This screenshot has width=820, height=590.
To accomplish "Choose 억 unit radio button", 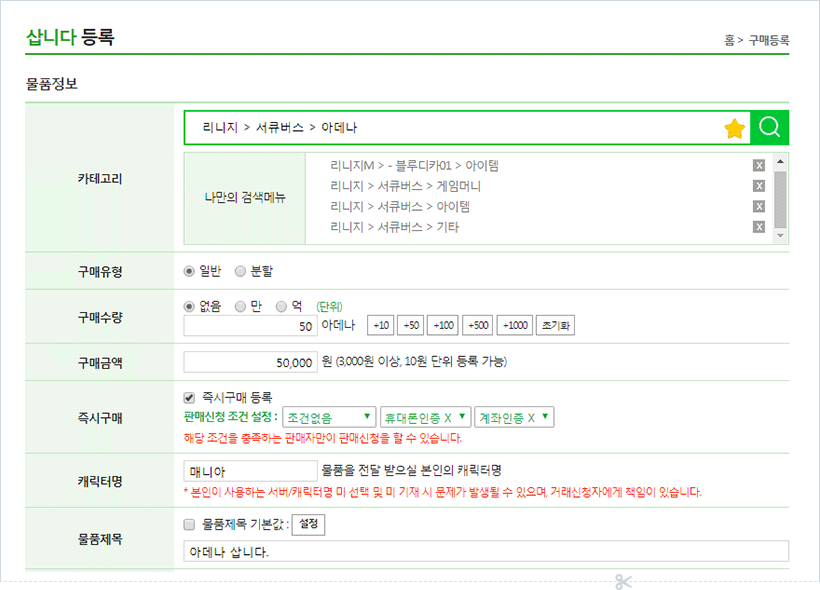I will [282, 307].
